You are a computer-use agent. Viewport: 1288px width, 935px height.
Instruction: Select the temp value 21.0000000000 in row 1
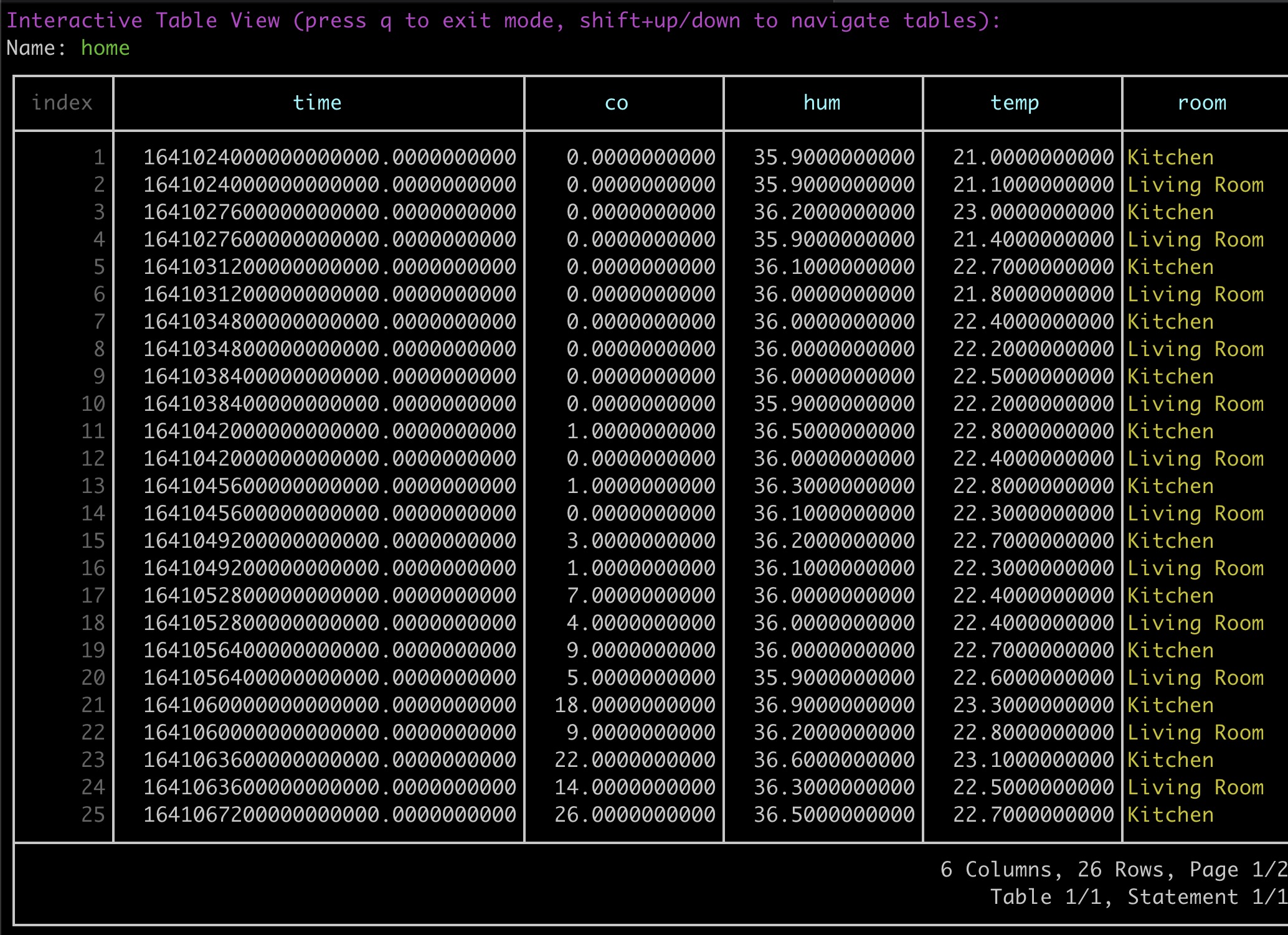pos(1034,157)
